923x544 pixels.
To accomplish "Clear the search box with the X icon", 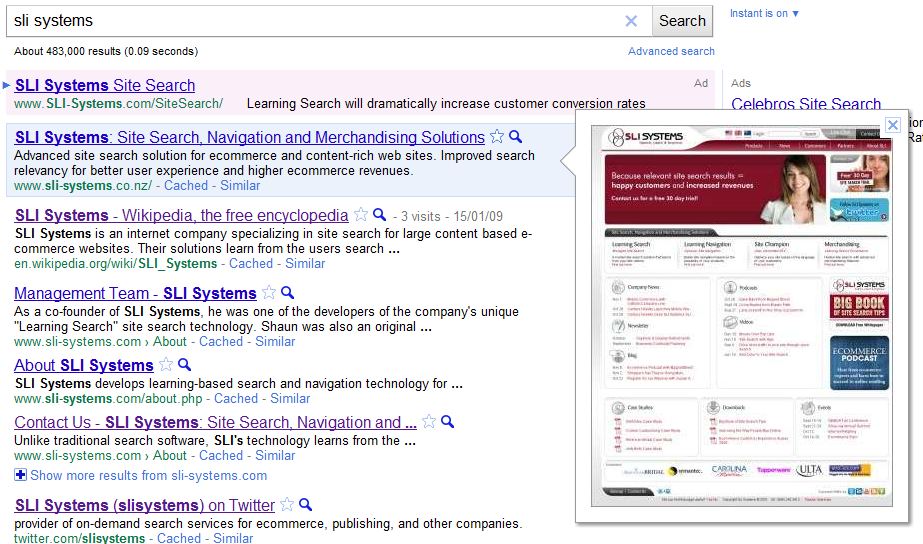I will (x=631, y=21).
